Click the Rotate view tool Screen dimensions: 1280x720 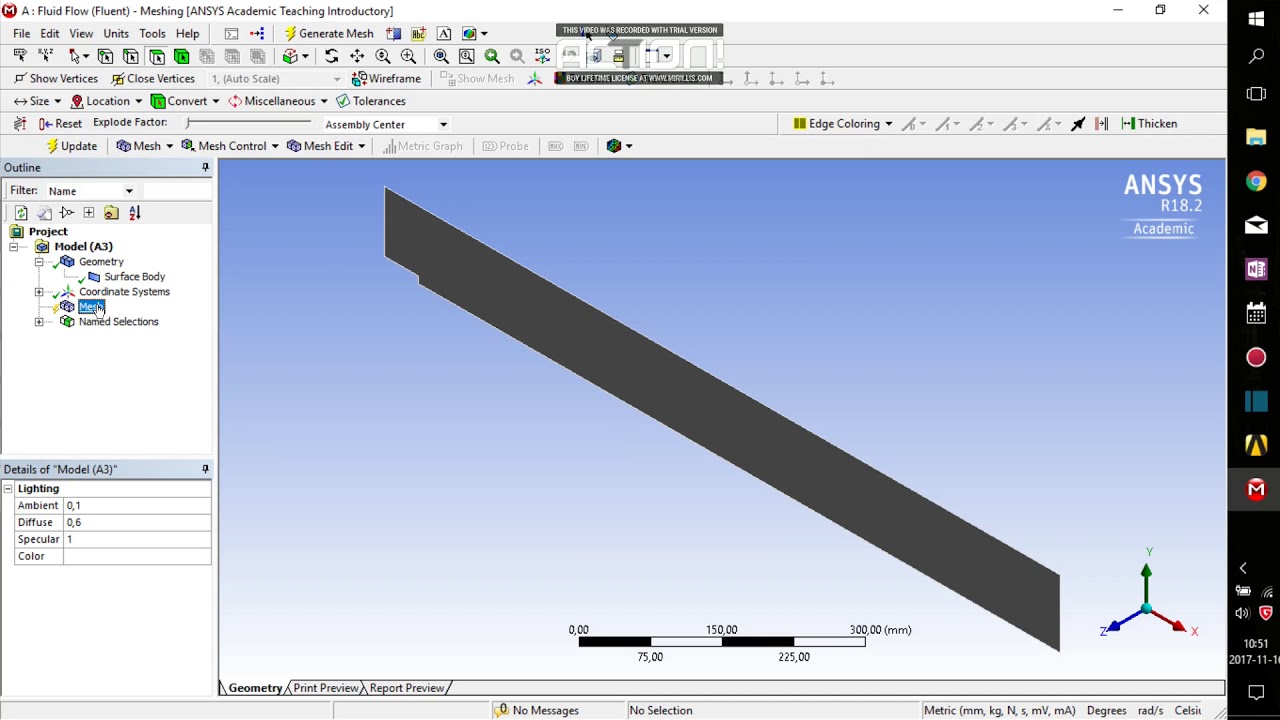[331, 56]
